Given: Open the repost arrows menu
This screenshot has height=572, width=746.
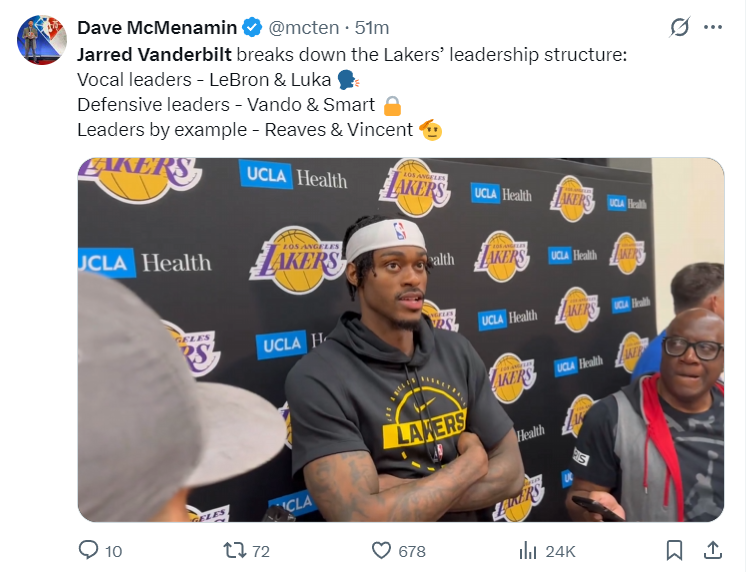Looking at the screenshot, I should click(233, 550).
